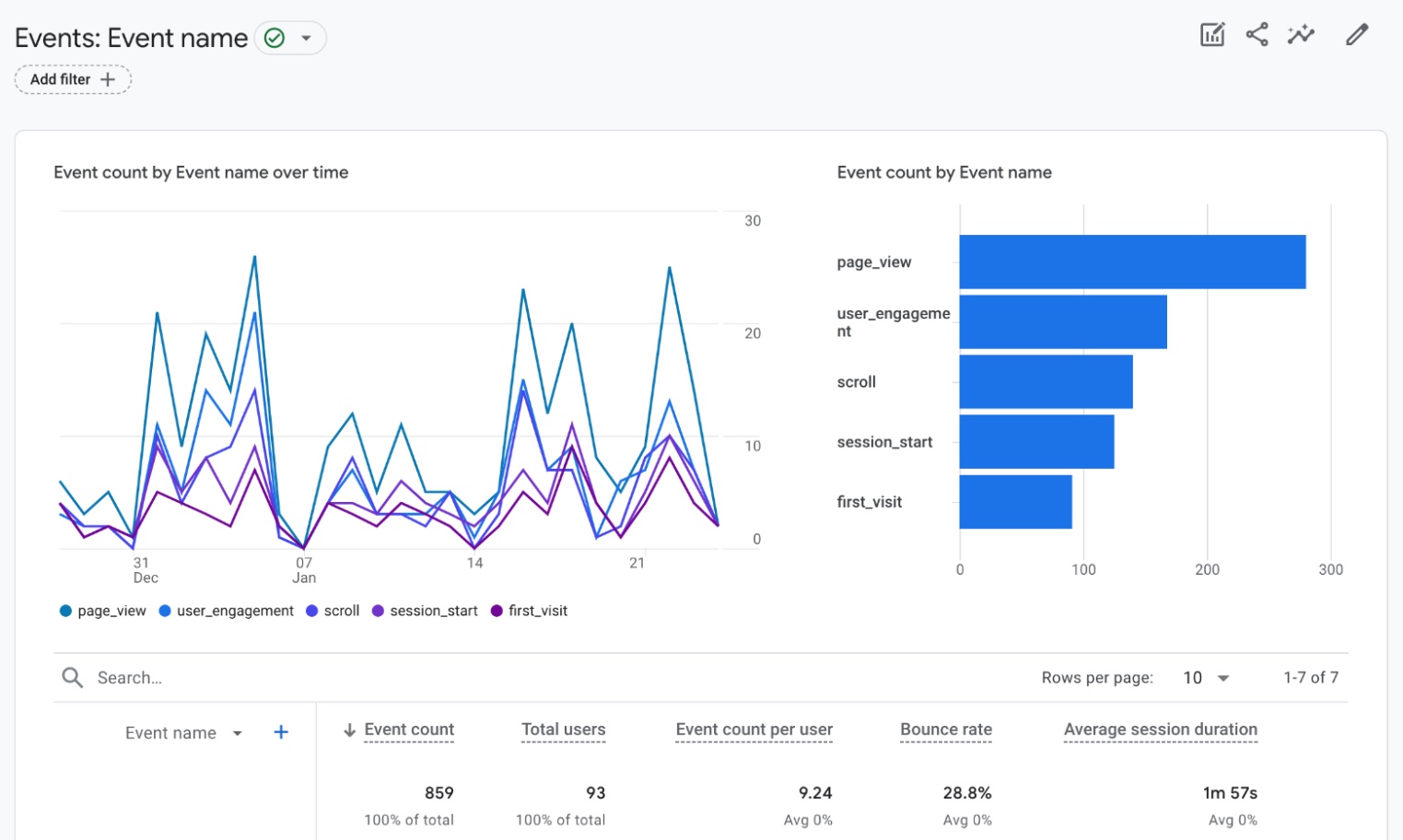Open automated Insights
Image resolution: width=1403 pixels, height=840 pixels.
point(1301,34)
